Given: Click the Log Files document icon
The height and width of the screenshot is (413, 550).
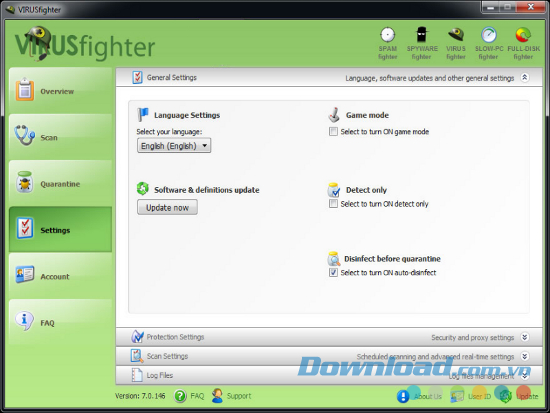Looking at the screenshot, I should point(137,375).
